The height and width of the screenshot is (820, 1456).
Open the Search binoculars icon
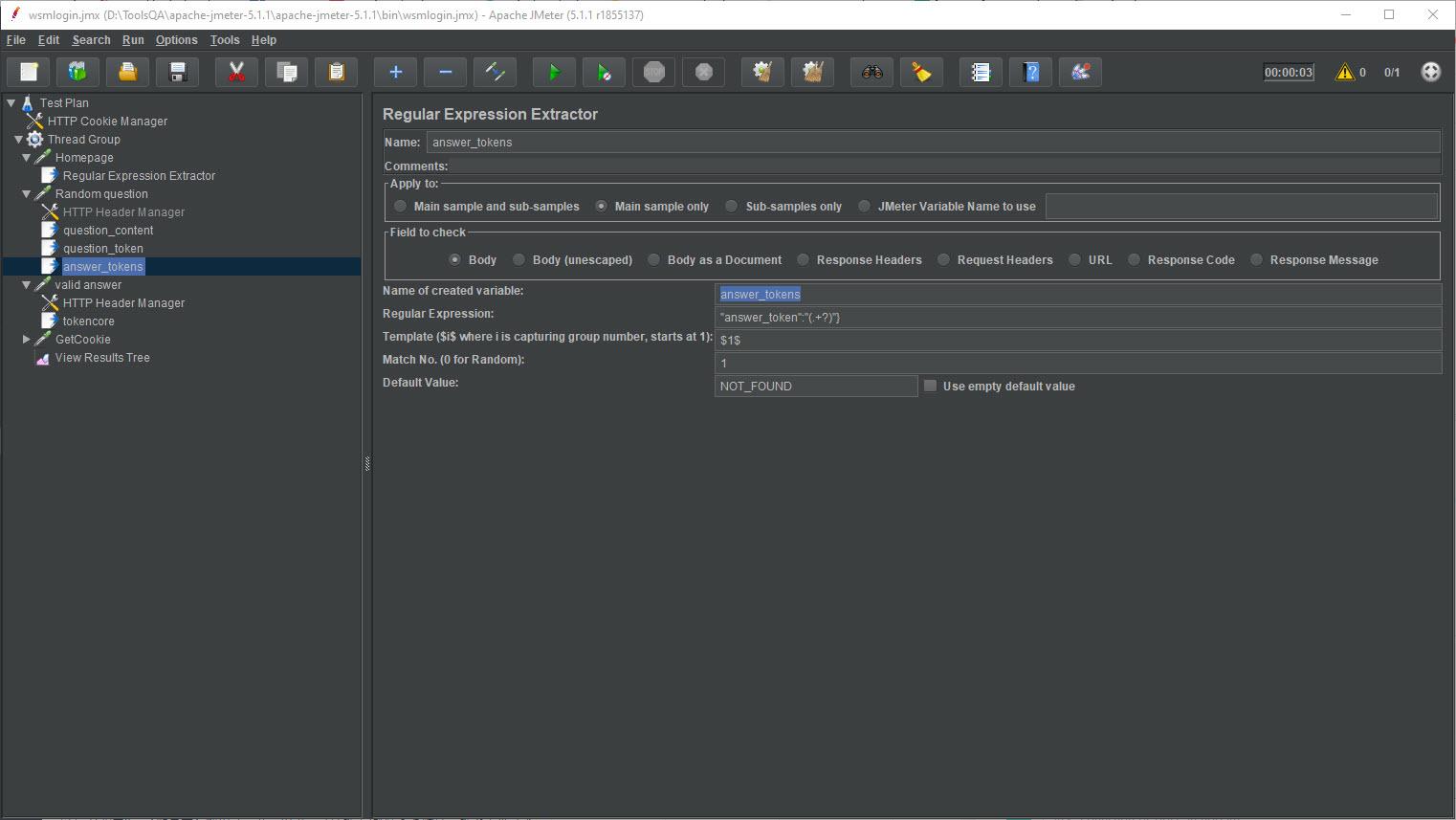[871, 72]
